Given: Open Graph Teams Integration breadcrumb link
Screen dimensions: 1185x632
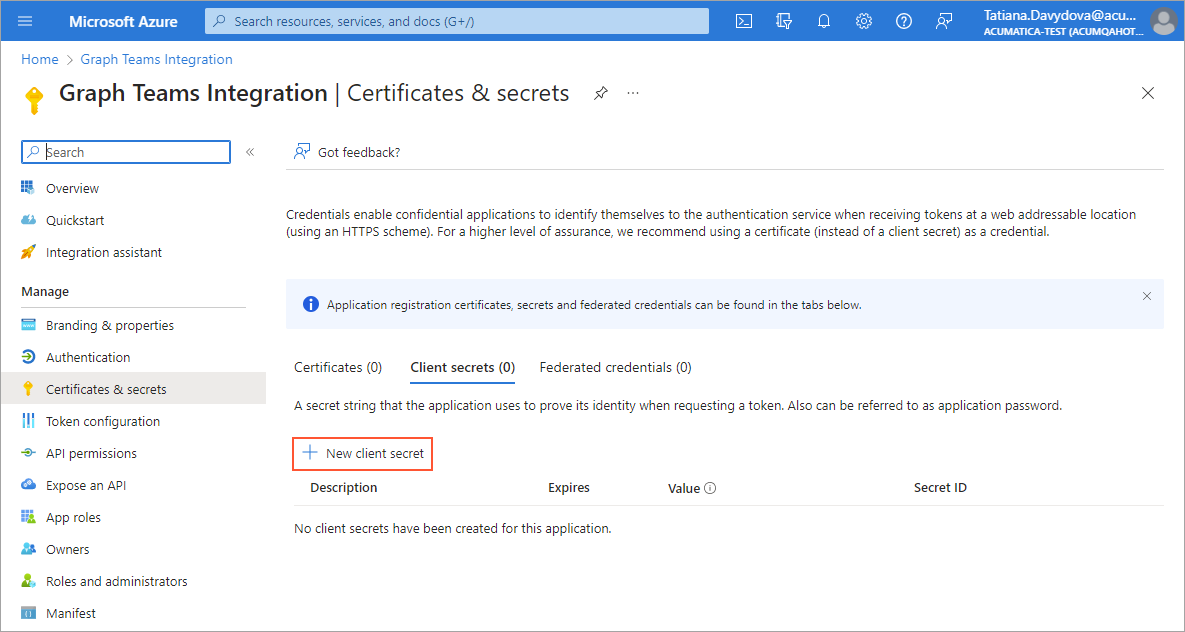Looking at the screenshot, I should pos(156,59).
